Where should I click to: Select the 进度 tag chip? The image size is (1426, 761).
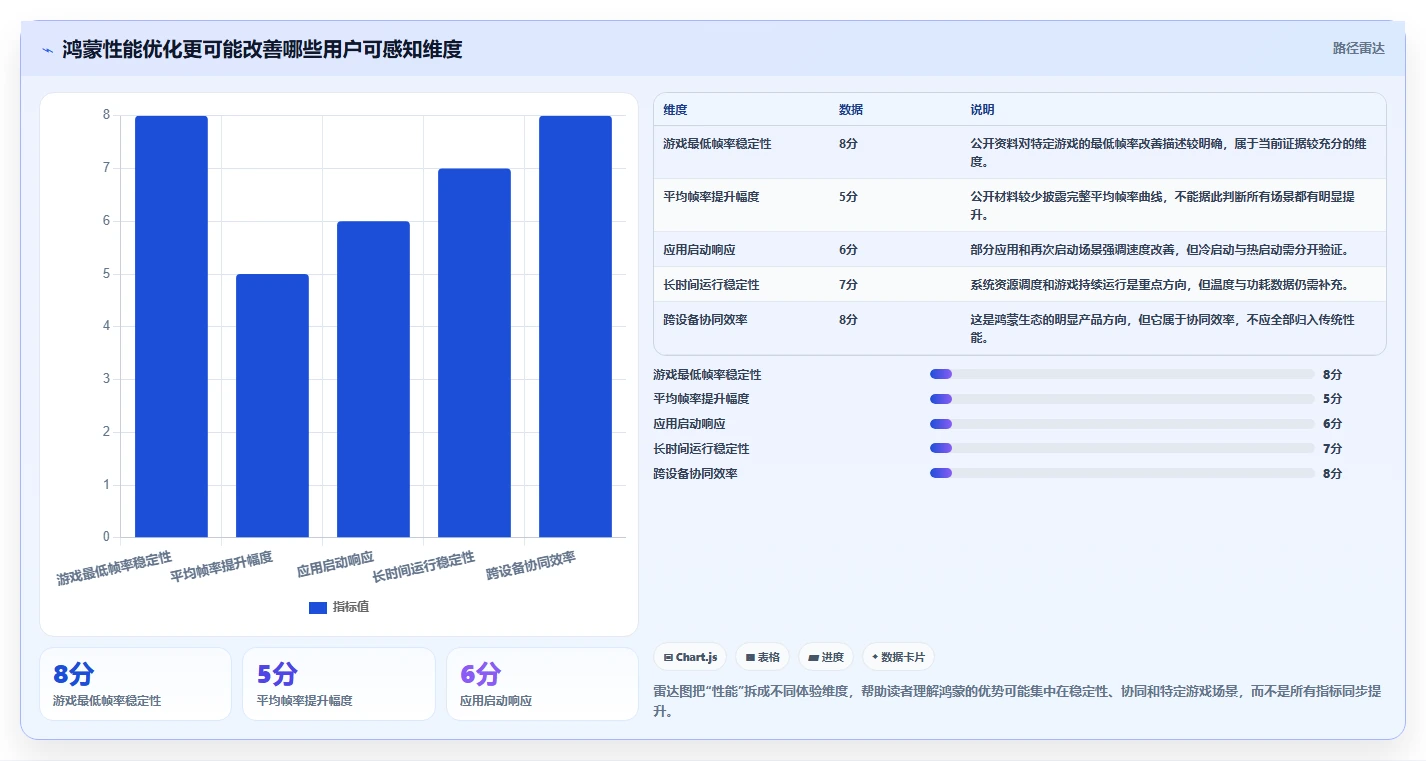[826, 657]
